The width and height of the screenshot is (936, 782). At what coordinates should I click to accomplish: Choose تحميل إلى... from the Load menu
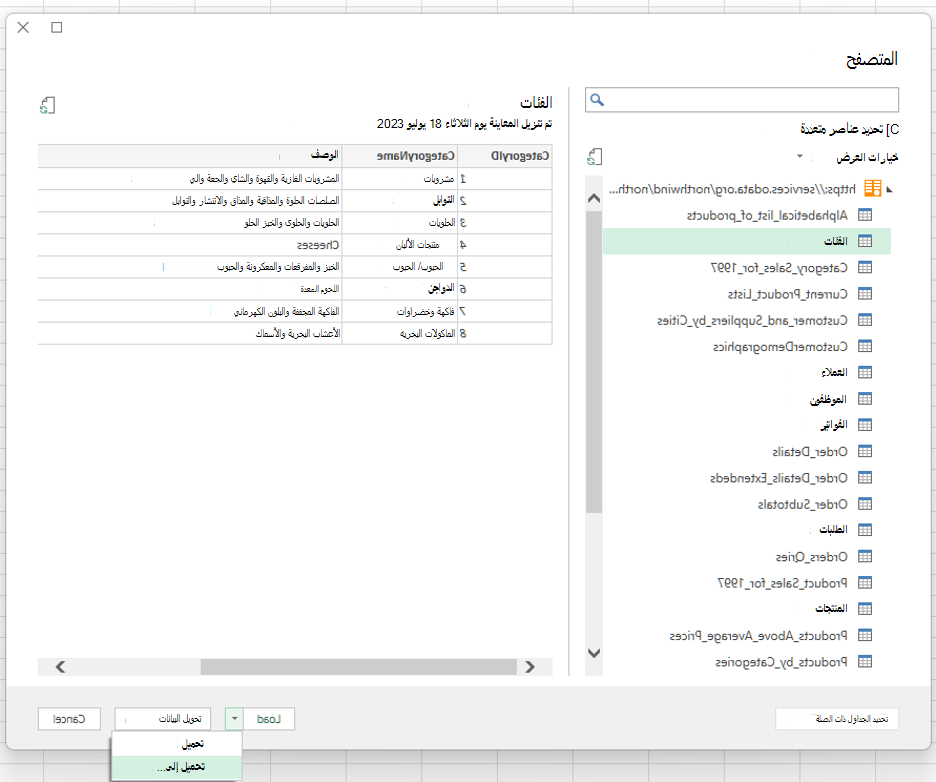pyautogui.click(x=177, y=766)
